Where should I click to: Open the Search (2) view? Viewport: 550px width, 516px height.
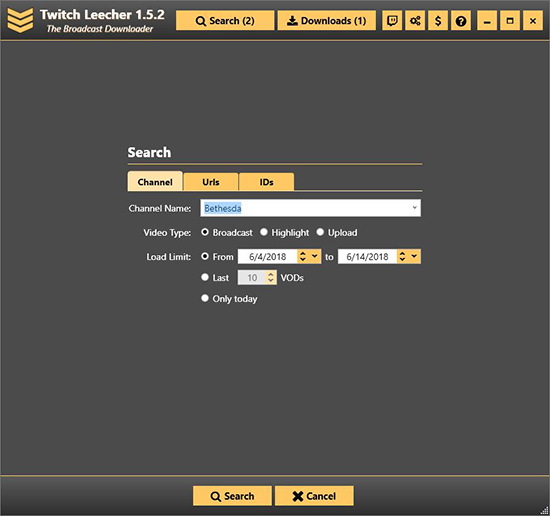coord(225,21)
